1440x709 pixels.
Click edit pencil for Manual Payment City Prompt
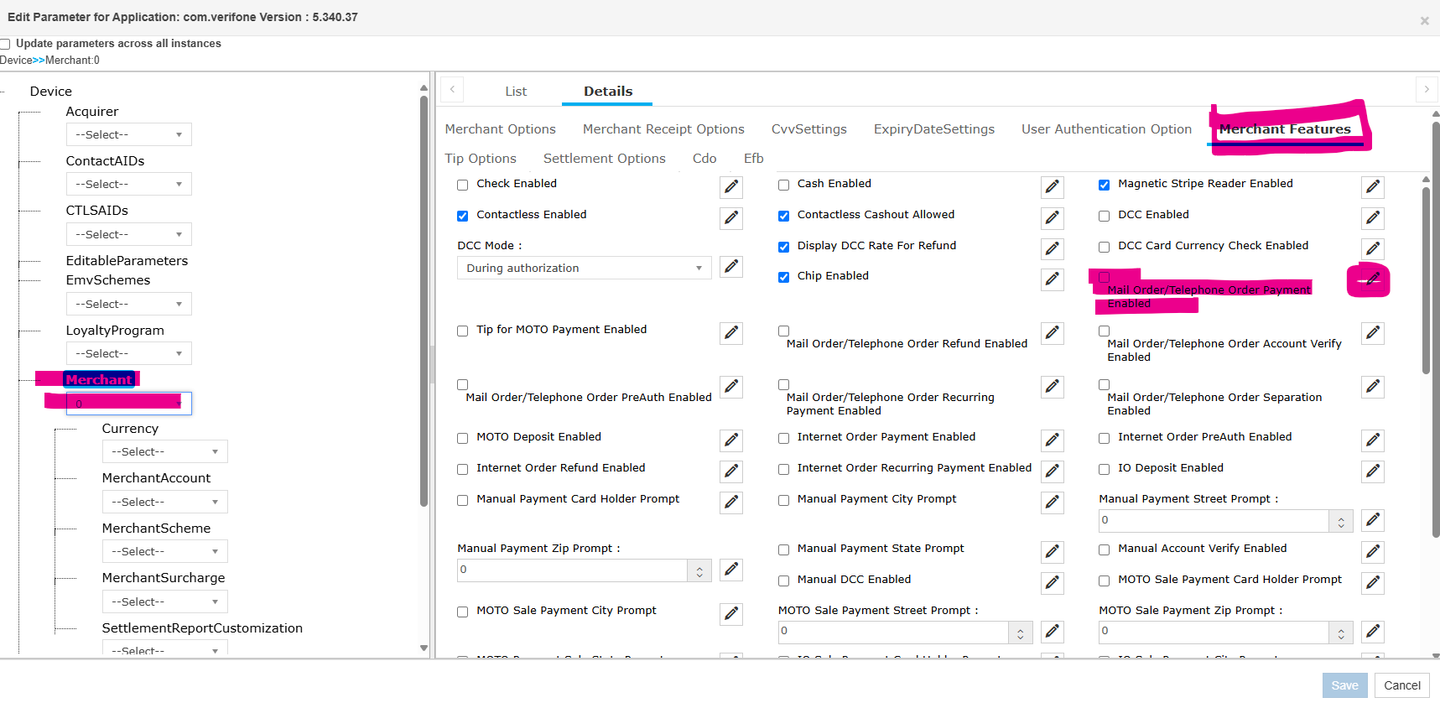pyautogui.click(x=1052, y=502)
